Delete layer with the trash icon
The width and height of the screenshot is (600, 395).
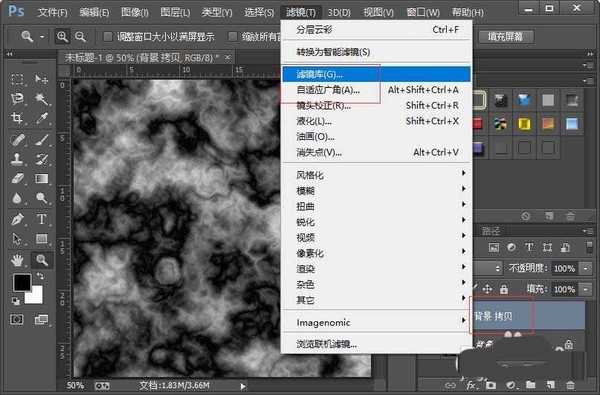click(x=570, y=385)
